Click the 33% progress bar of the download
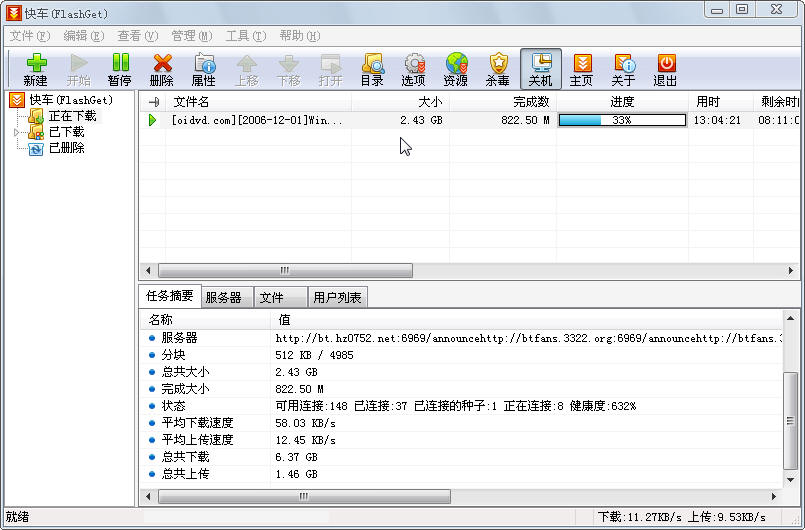The image size is (805, 530). (622, 120)
